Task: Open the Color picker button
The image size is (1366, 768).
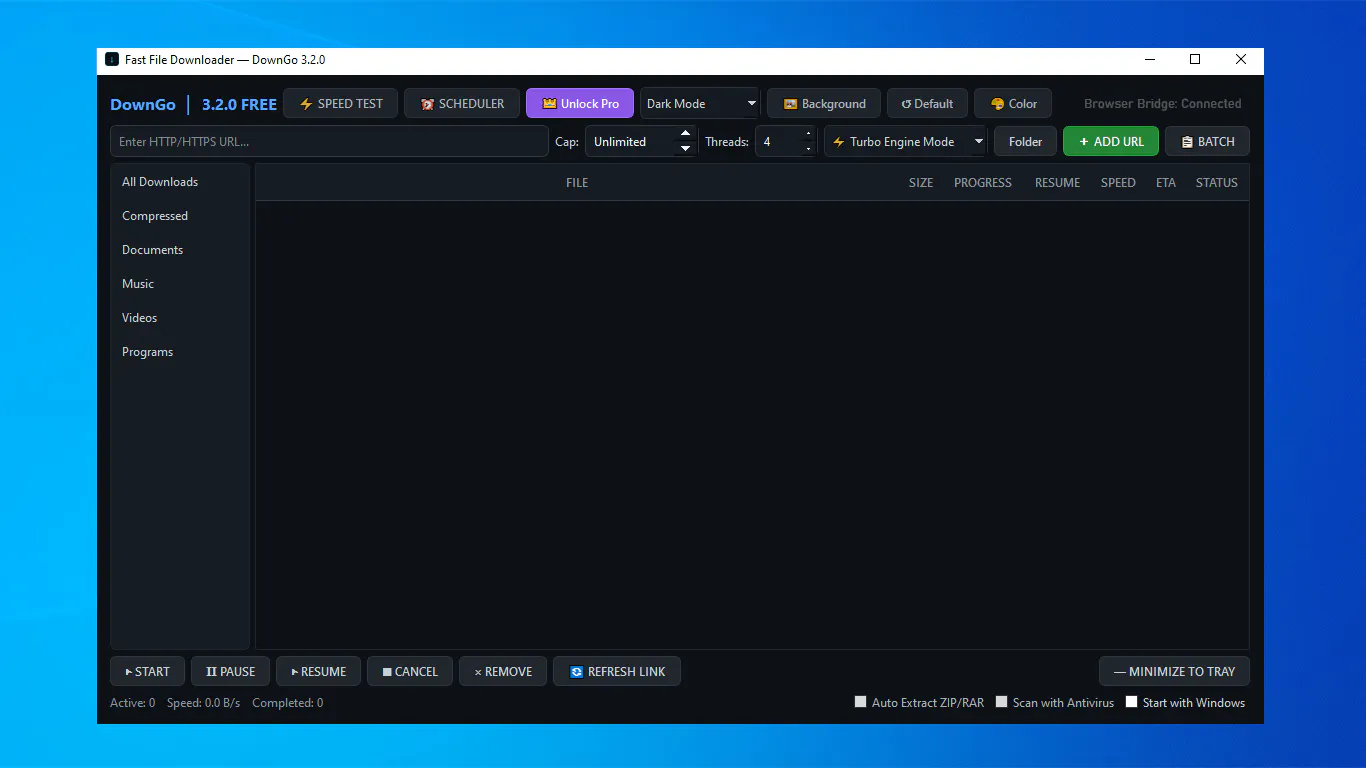Action: tap(1013, 104)
